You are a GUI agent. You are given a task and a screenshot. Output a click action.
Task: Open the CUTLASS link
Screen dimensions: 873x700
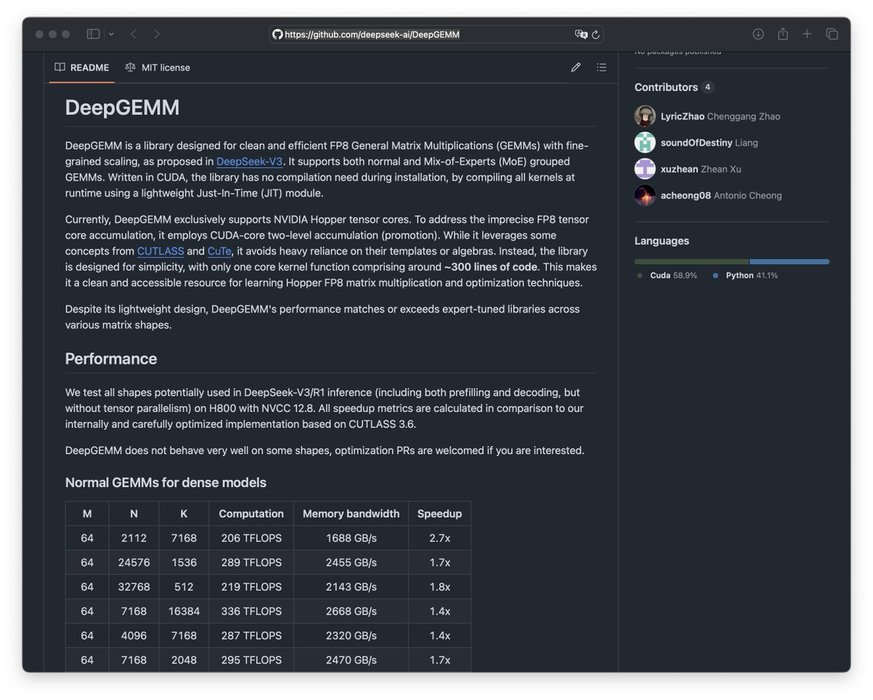pyautogui.click(x=160, y=251)
